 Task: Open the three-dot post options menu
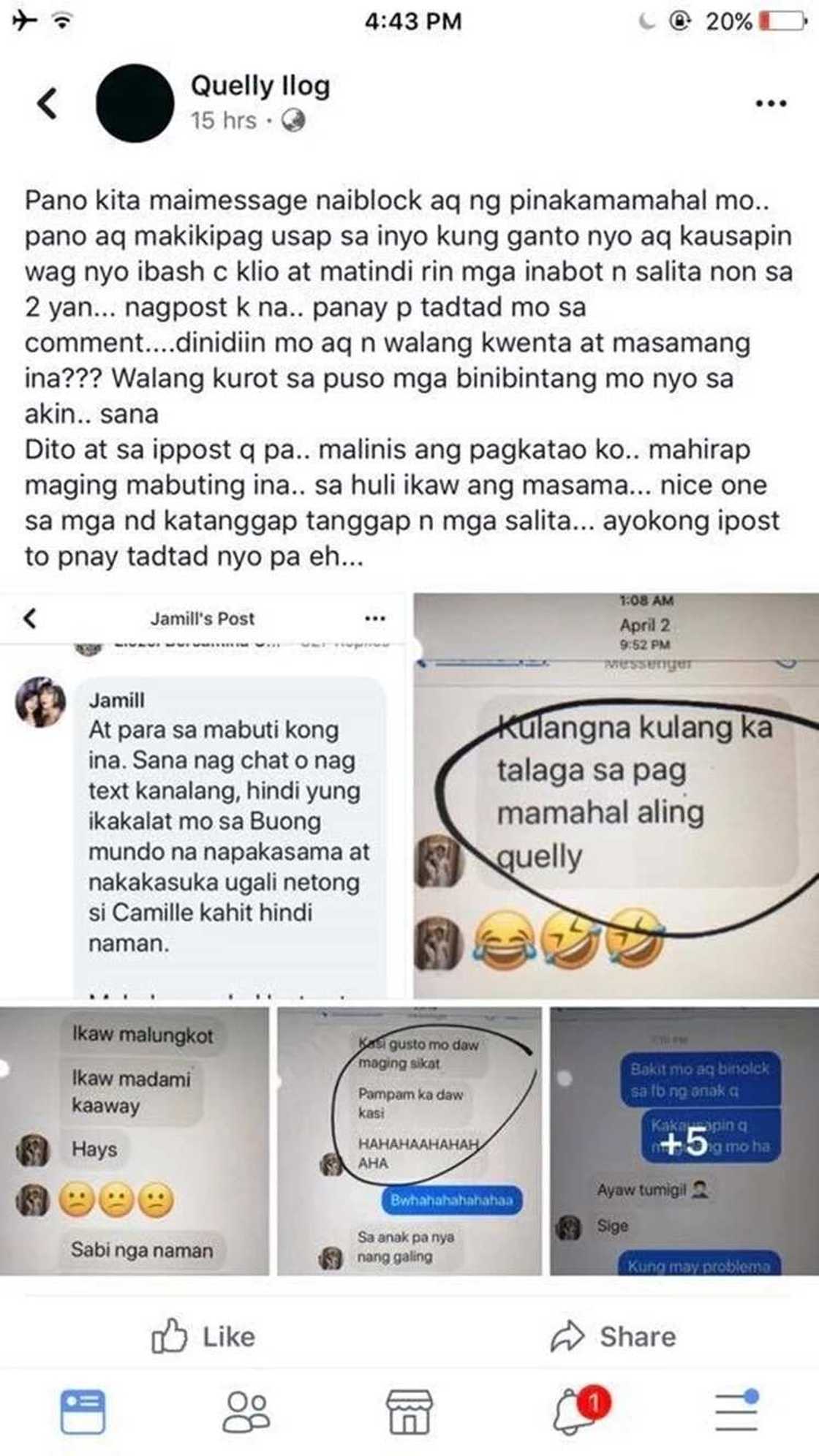771,104
